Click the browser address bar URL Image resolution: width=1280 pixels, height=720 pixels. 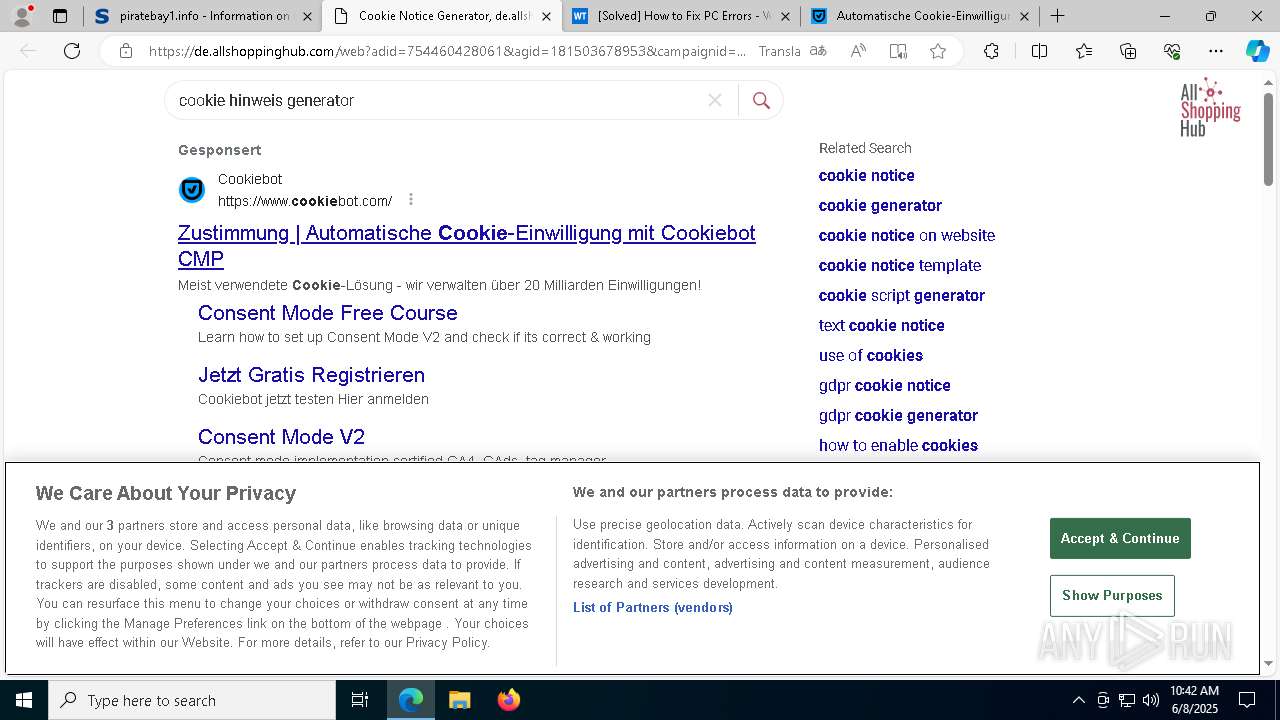click(447, 51)
